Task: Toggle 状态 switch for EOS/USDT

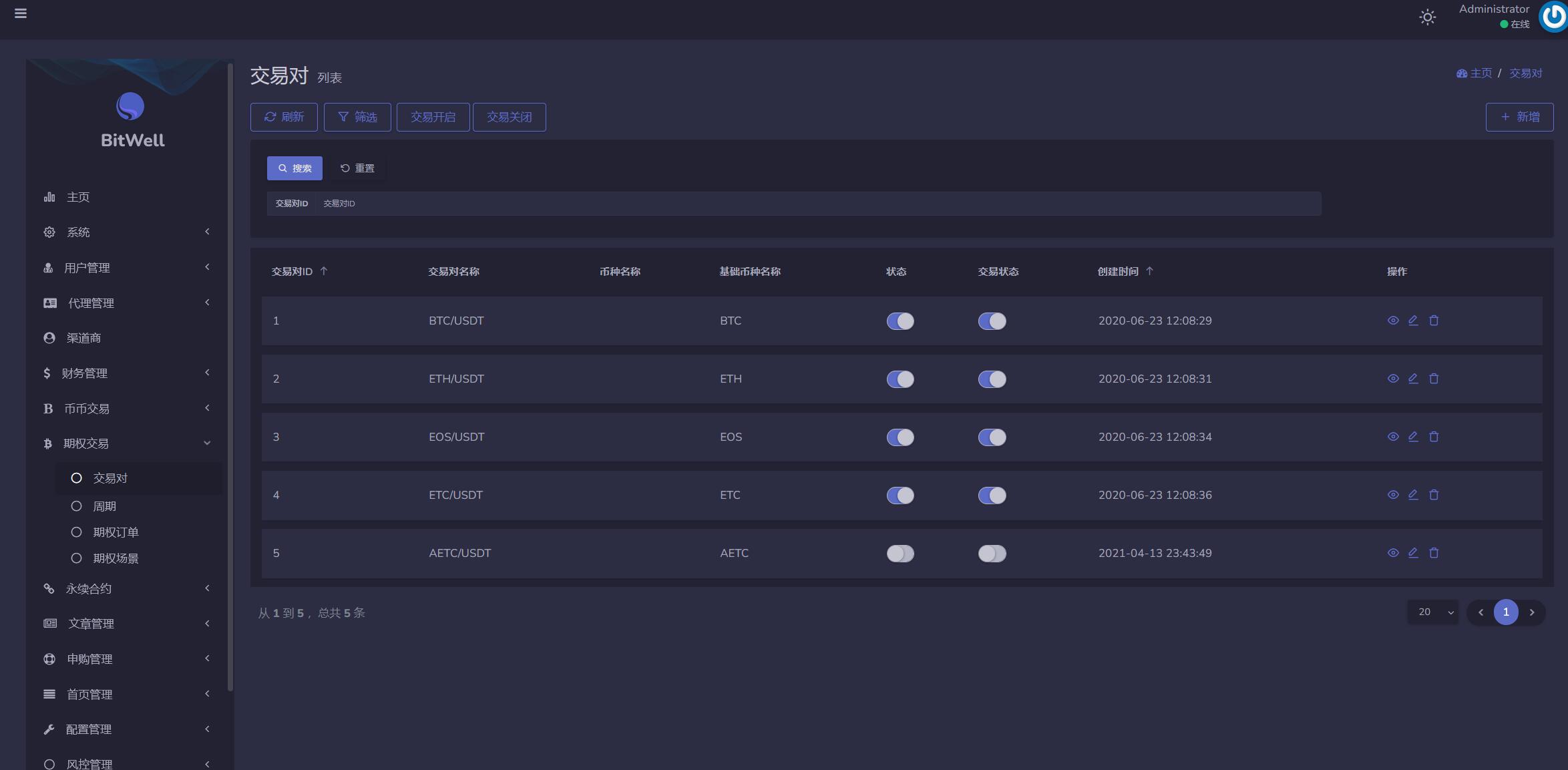Action: click(x=900, y=437)
